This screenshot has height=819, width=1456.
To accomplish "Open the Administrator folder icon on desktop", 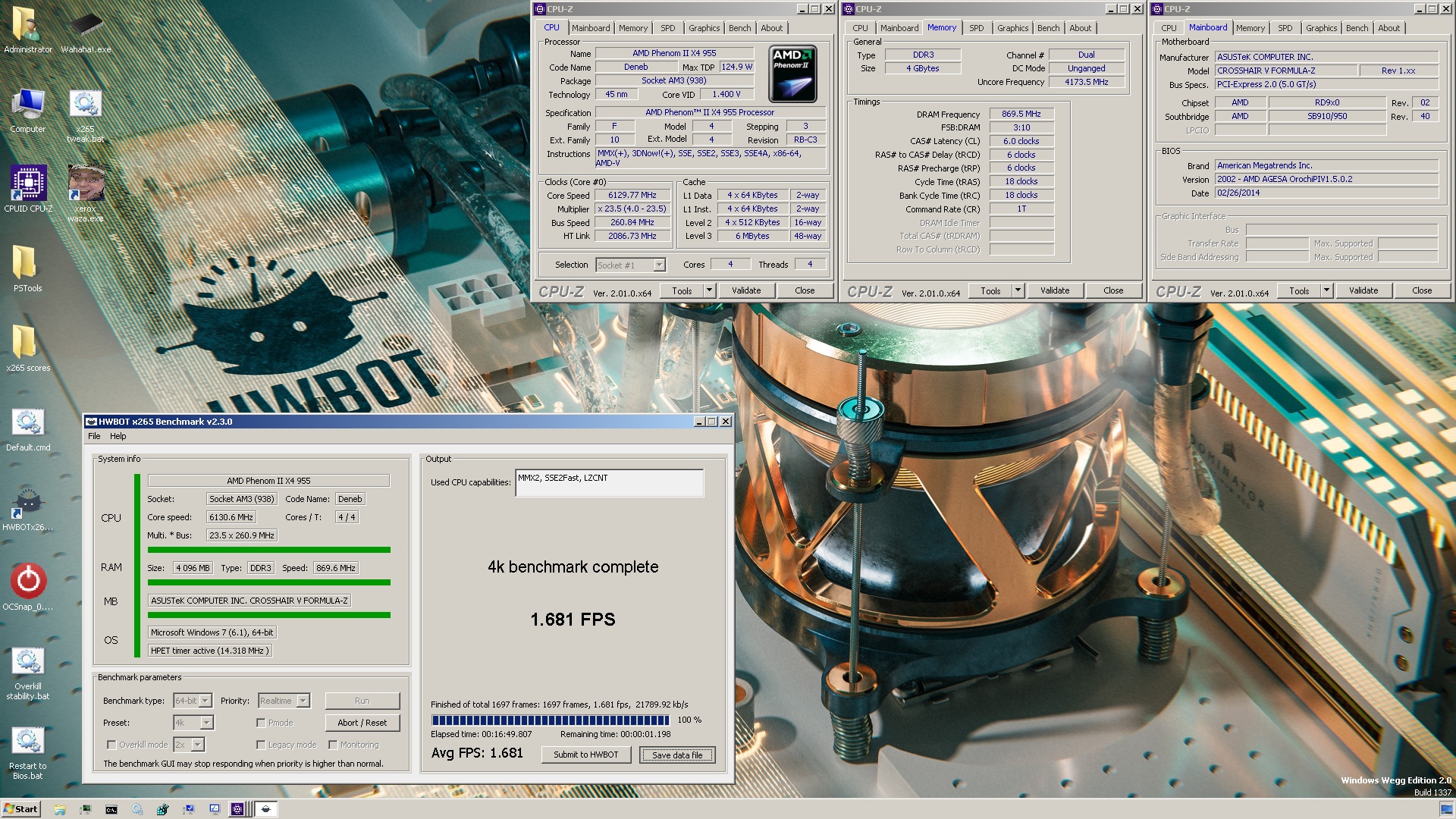I will pyautogui.click(x=27, y=30).
